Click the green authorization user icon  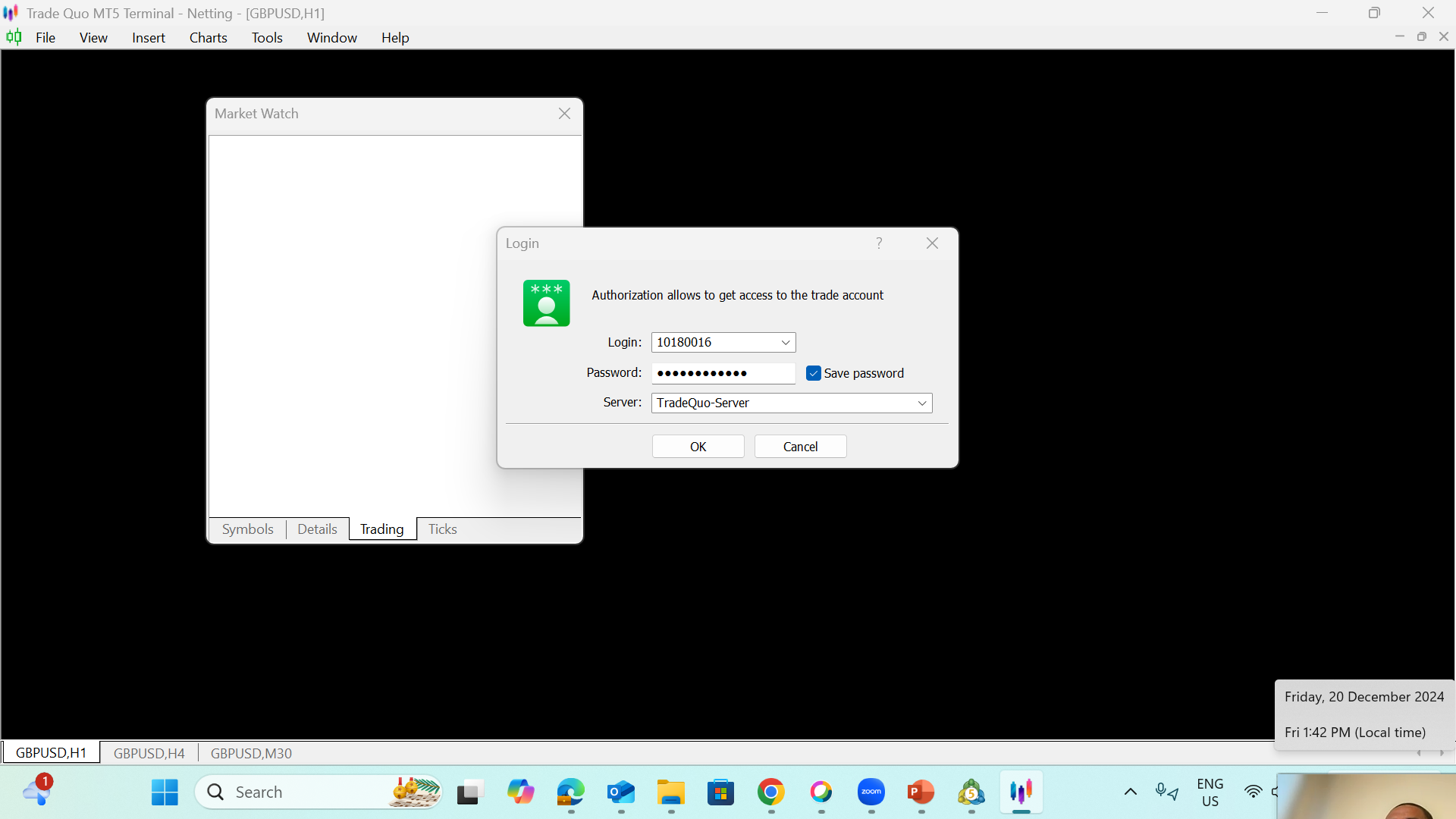point(546,303)
